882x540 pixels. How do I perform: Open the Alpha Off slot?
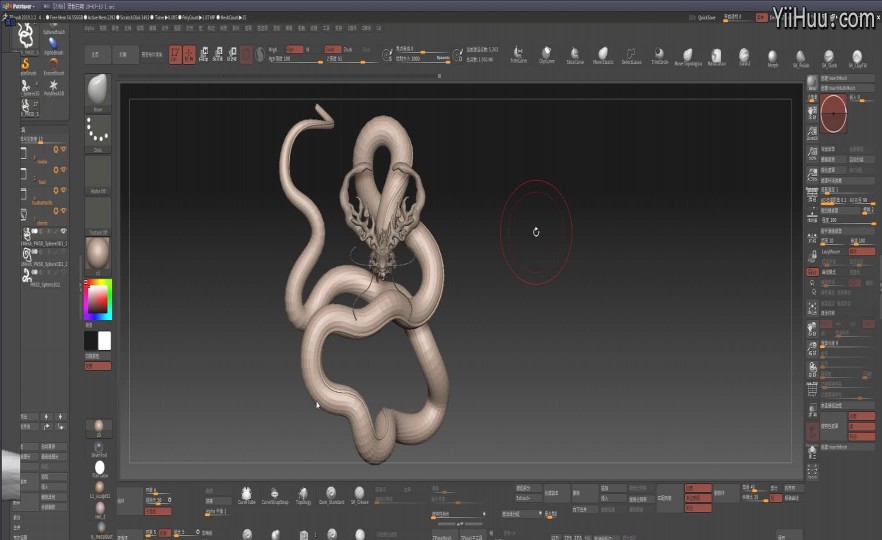point(98,175)
